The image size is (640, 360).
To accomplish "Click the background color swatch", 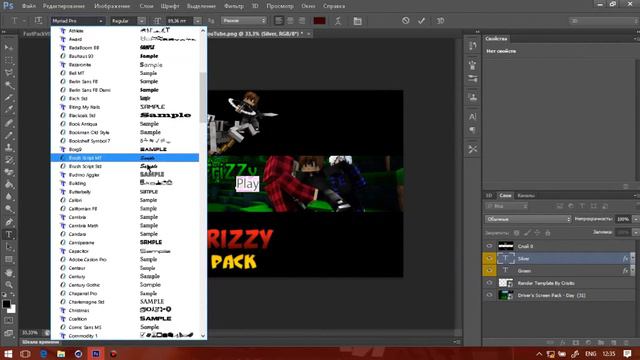I will (x=12, y=309).
